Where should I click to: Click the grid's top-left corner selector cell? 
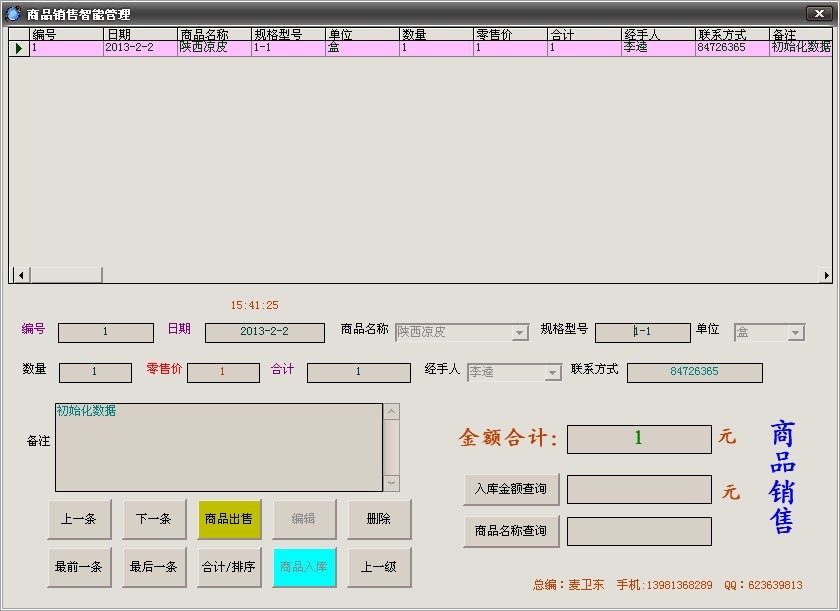19,34
